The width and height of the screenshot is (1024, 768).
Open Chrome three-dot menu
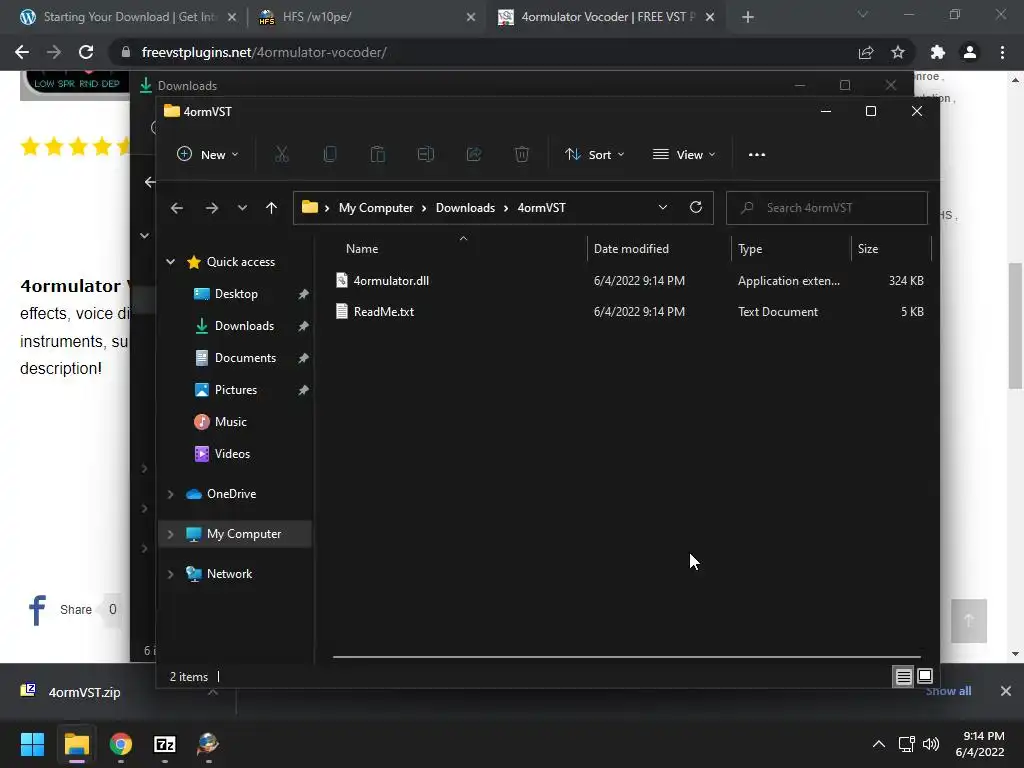click(x=1002, y=52)
